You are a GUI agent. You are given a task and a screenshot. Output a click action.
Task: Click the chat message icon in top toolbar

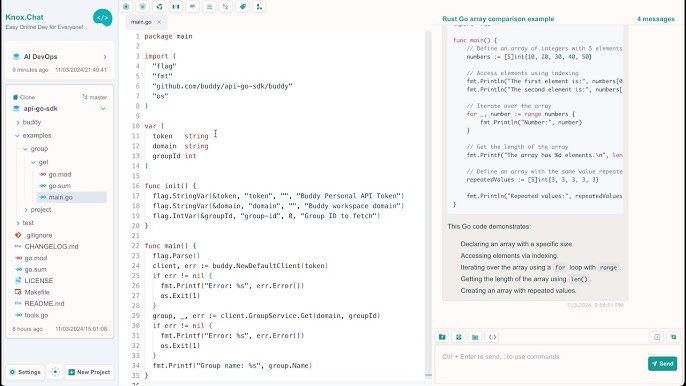(x=192, y=7)
